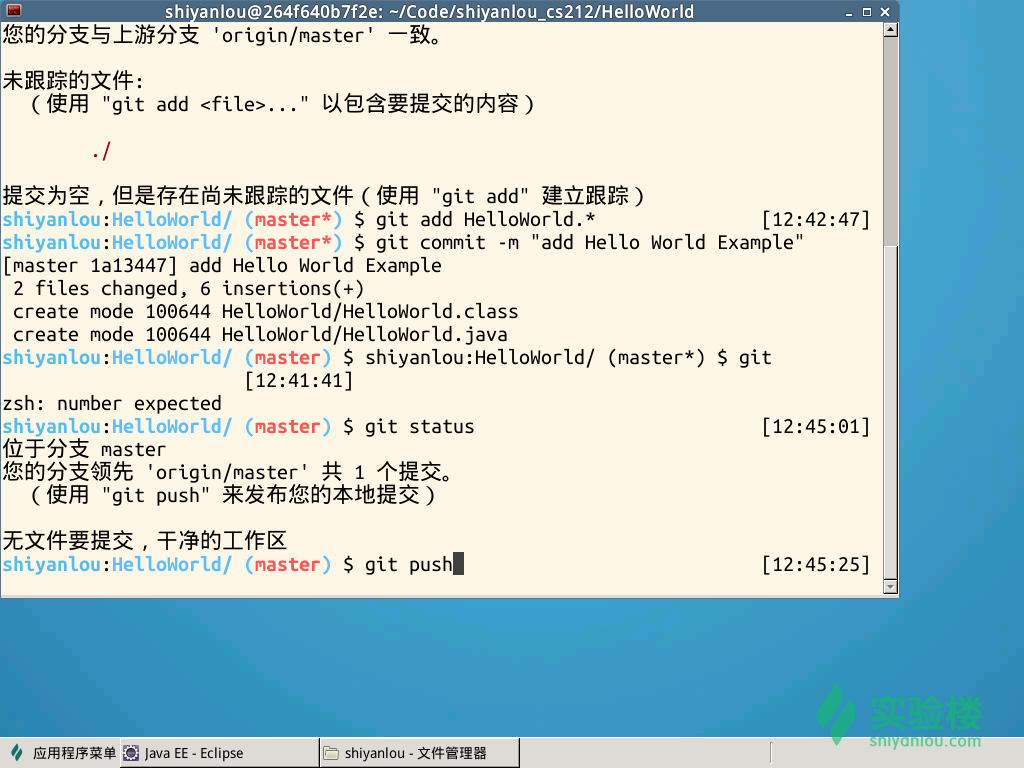Click the terminal vertical scrollbar thumb

click(890, 411)
